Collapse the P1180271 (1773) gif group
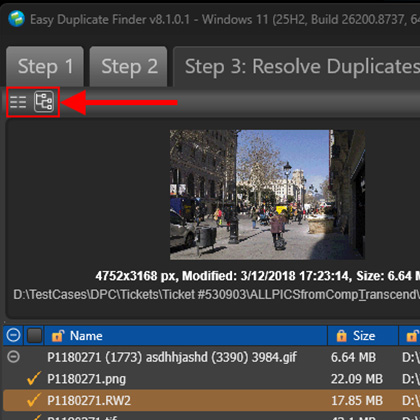The height and width of the screenshot is (420, 420). (x=13, y=357)
